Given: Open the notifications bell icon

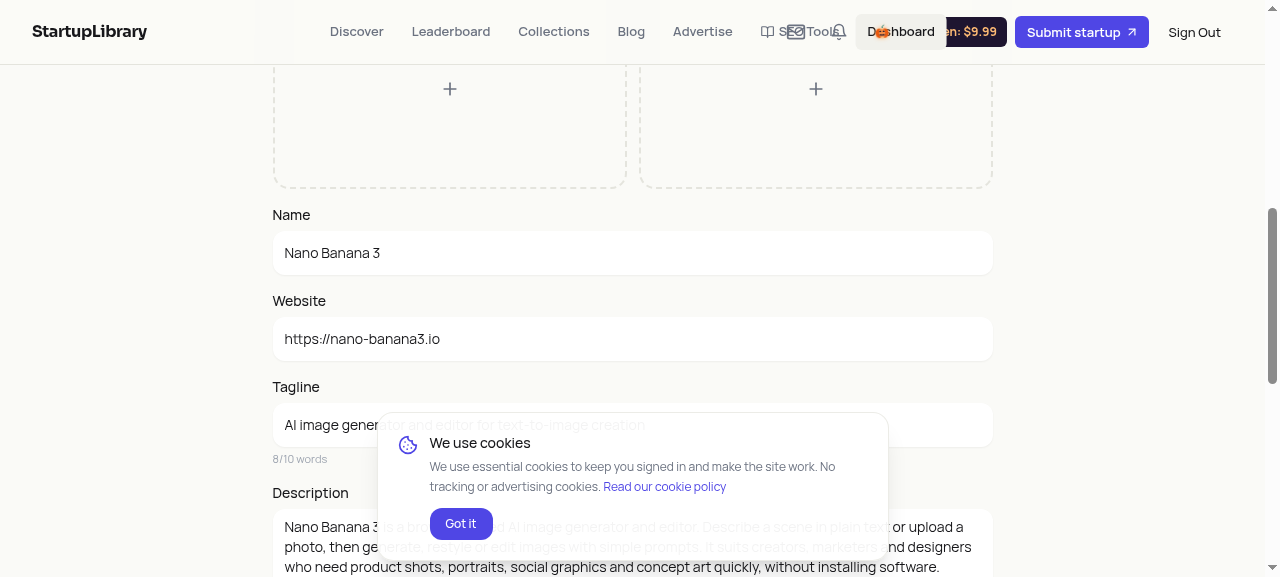Looking at the screenshot, I should [840, 32].
